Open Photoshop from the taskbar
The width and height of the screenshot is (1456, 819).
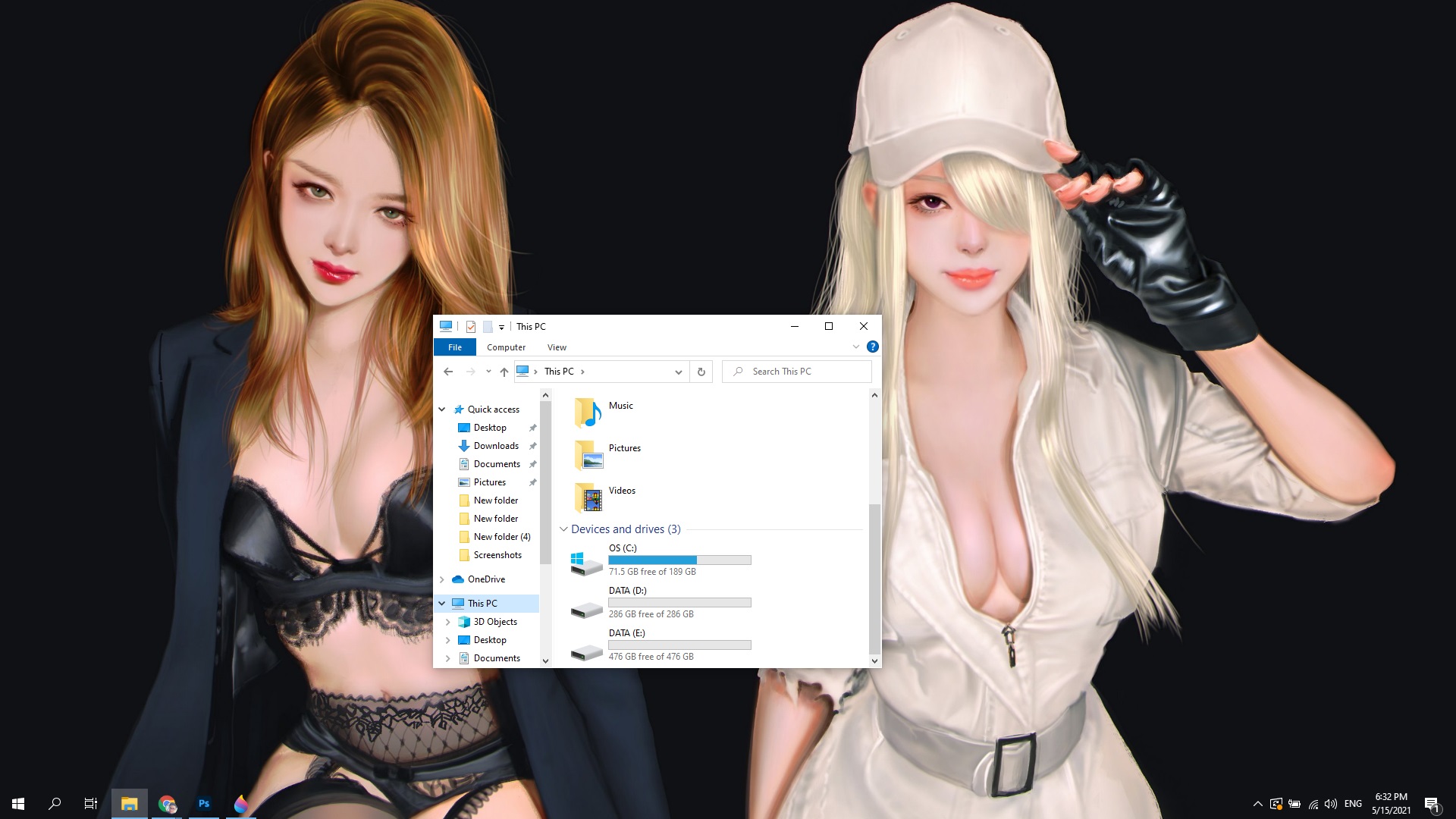(x=204, y=803)
